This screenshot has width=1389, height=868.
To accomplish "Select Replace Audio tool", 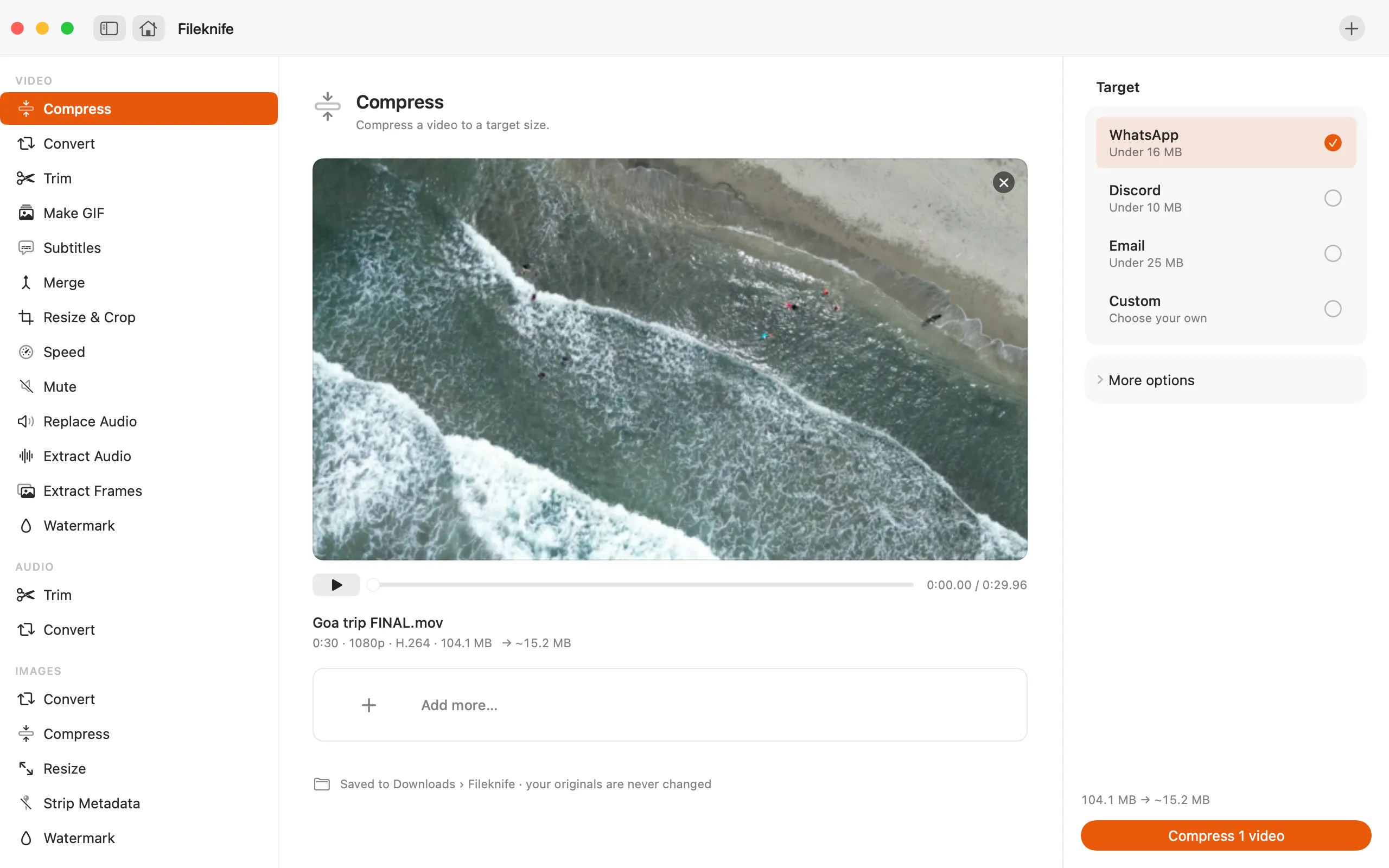I will [x=139, y=422].
